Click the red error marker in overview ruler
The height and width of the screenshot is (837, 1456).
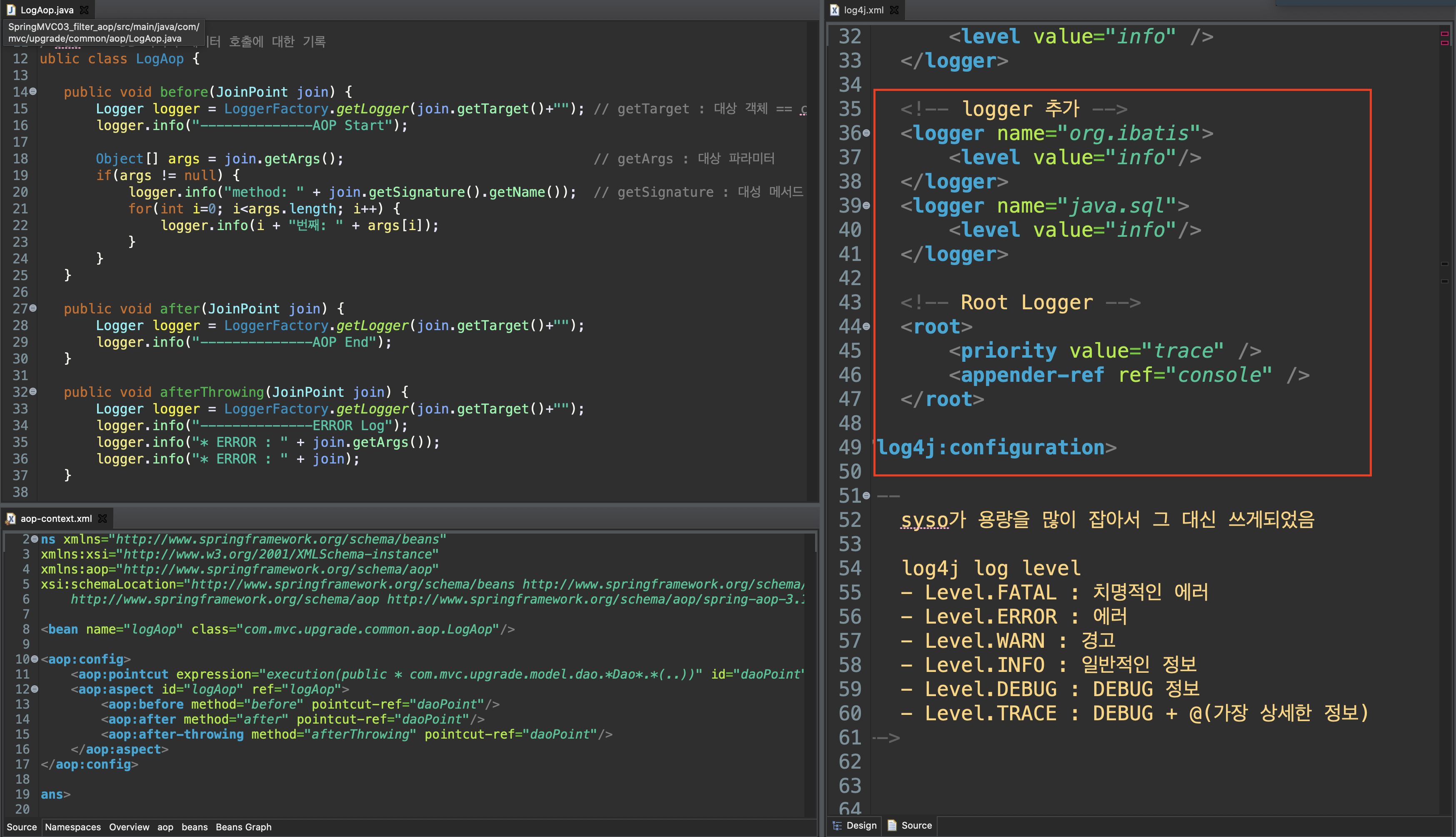[x=1444, y=34]
